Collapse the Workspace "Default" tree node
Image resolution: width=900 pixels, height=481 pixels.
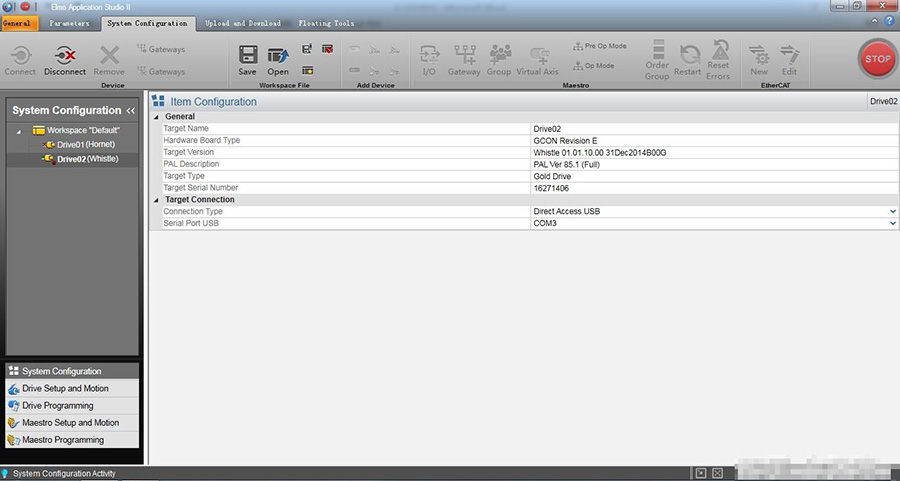click(18, 131)
